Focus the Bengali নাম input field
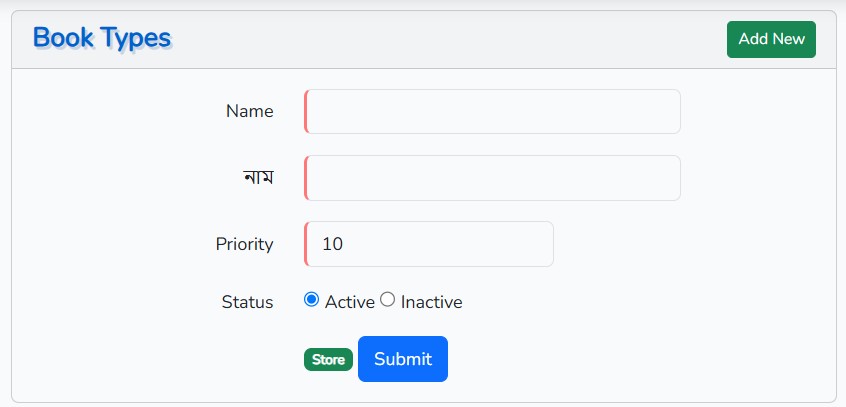 (x=492, y=178)
